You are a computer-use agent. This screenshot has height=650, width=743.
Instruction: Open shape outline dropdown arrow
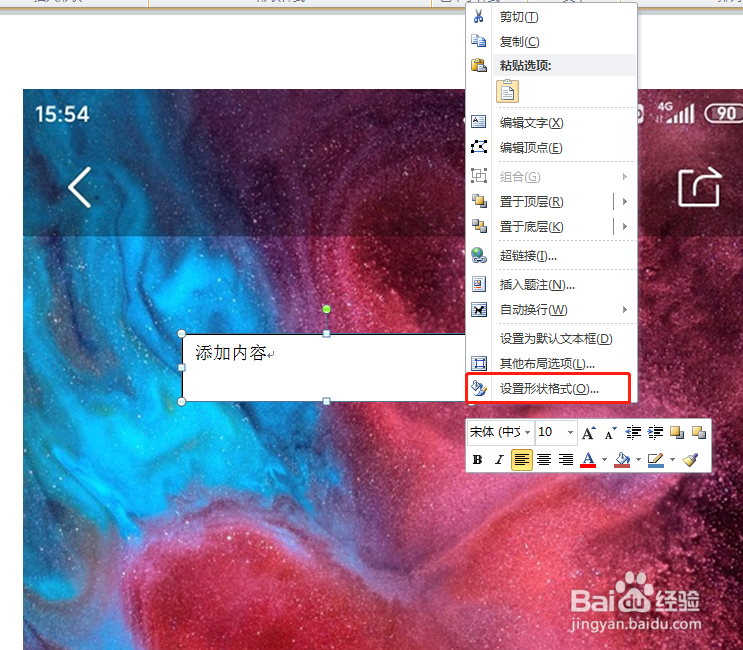click(x=672, y=460)
